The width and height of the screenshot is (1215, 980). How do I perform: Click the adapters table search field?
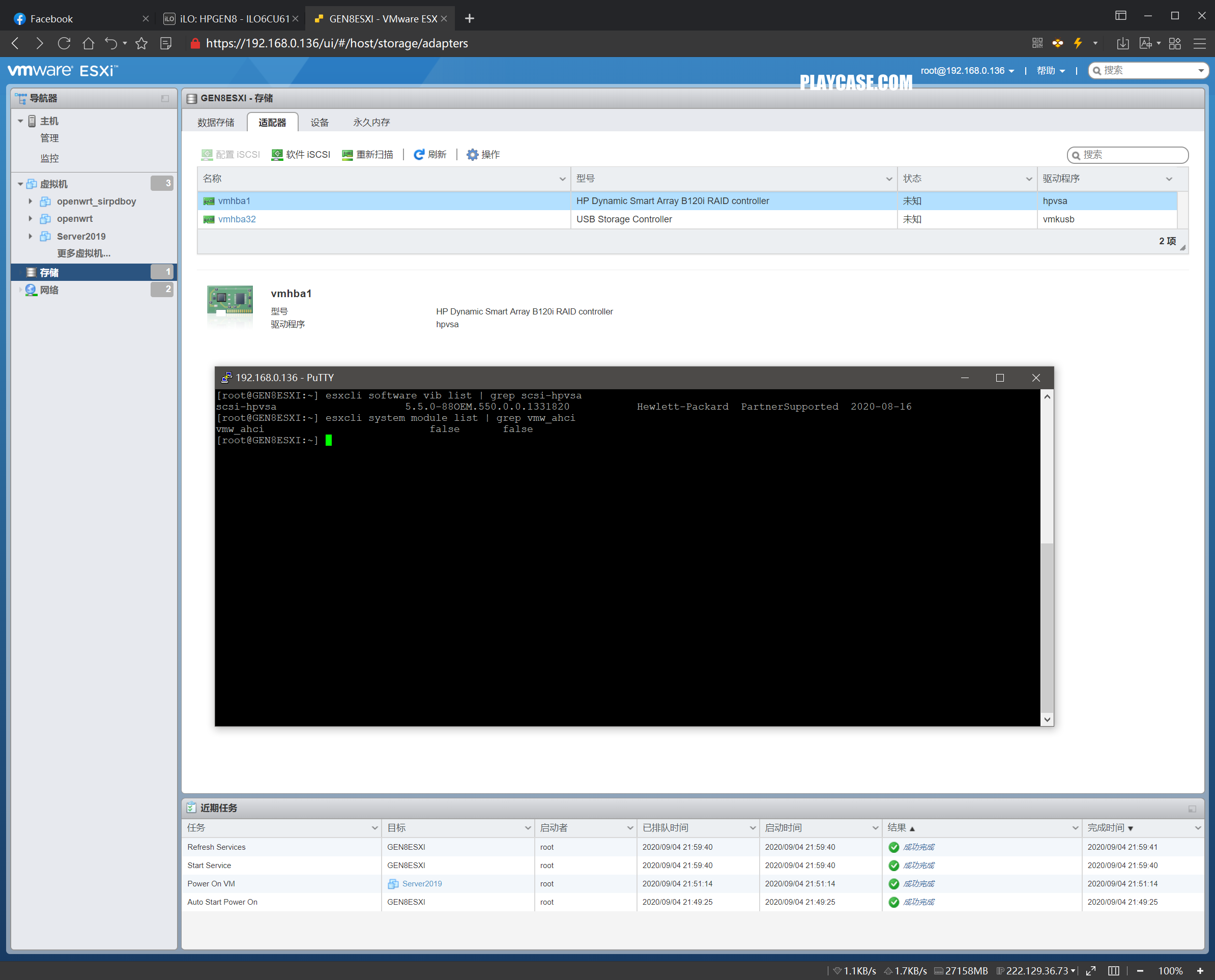coord(1127,155)
